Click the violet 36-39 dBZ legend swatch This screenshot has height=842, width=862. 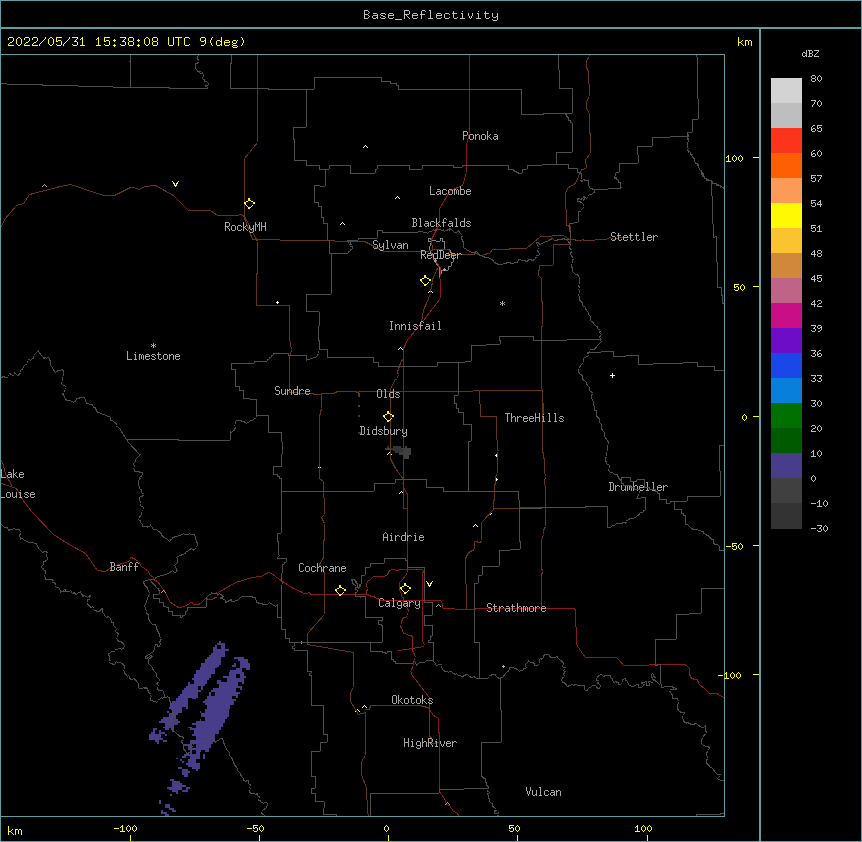pyautogui.click(x=786, y=341)
